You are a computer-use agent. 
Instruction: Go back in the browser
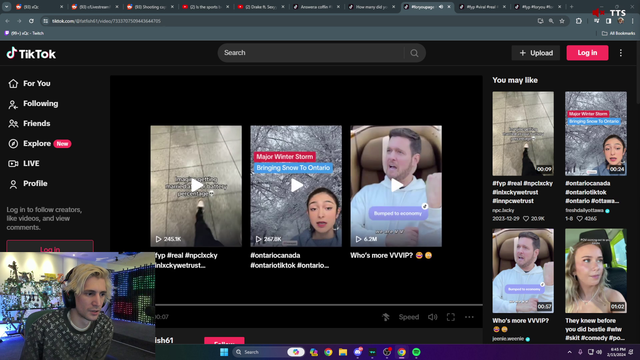point(7,21)
